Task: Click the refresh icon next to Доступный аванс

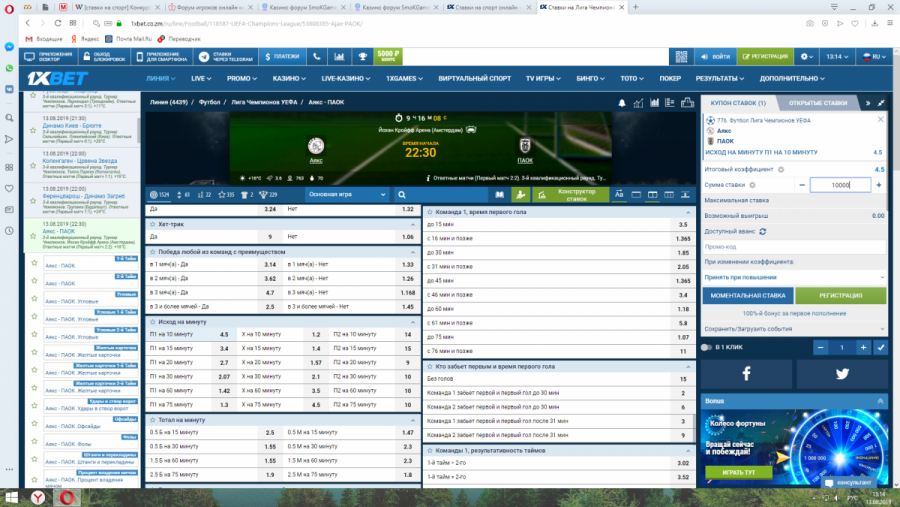Action: tap(763, 231)
